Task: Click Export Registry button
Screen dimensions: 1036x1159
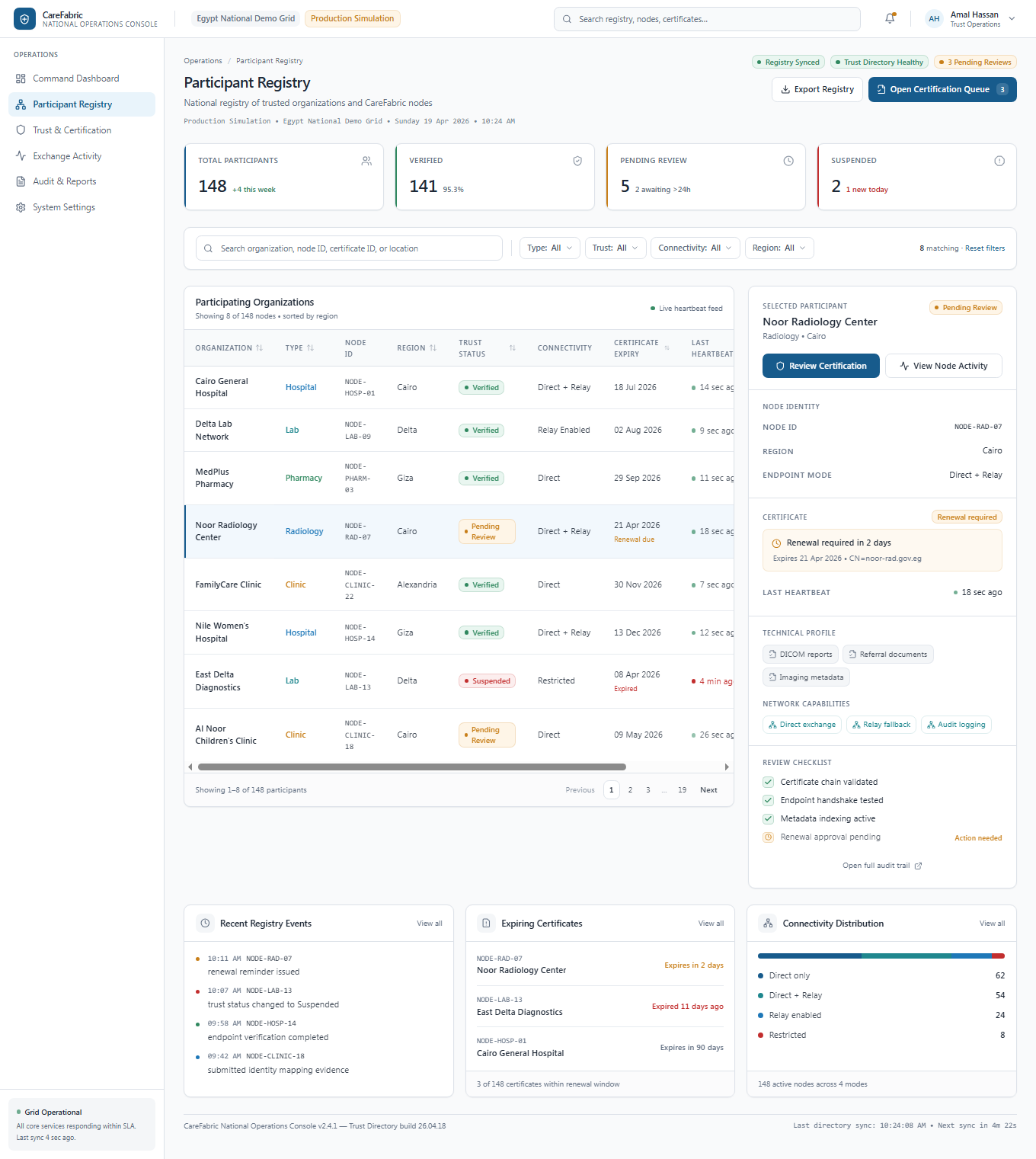Action: click(x=817, y=89)
